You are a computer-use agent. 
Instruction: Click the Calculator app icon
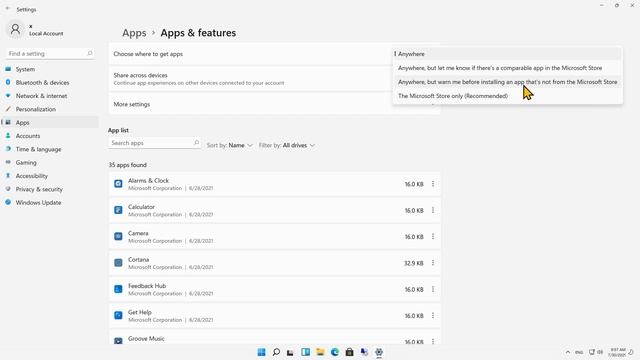(118, 210)
